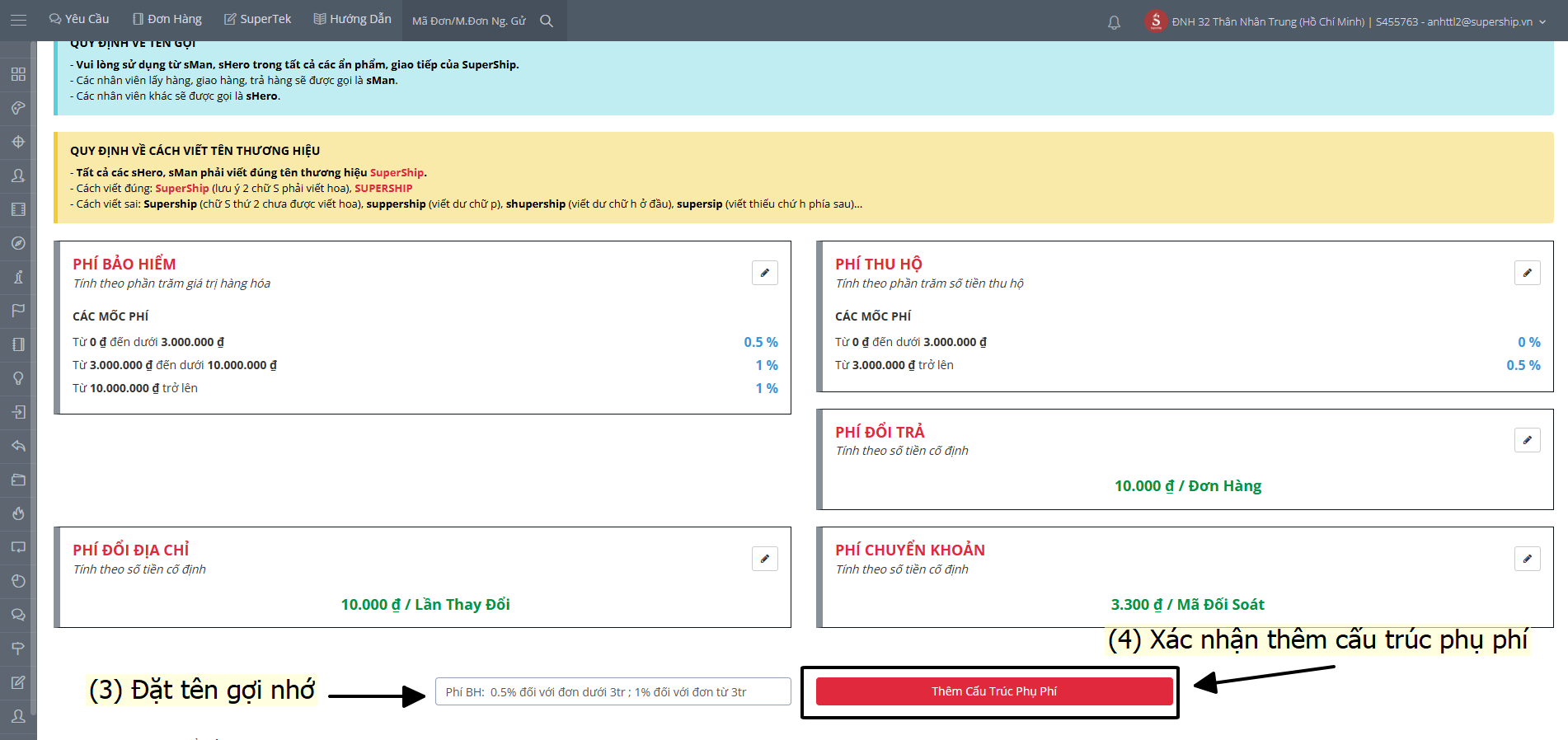The image size is (1568, 740).
Task: Open the notifications bell
Action: coord(1114,22)
